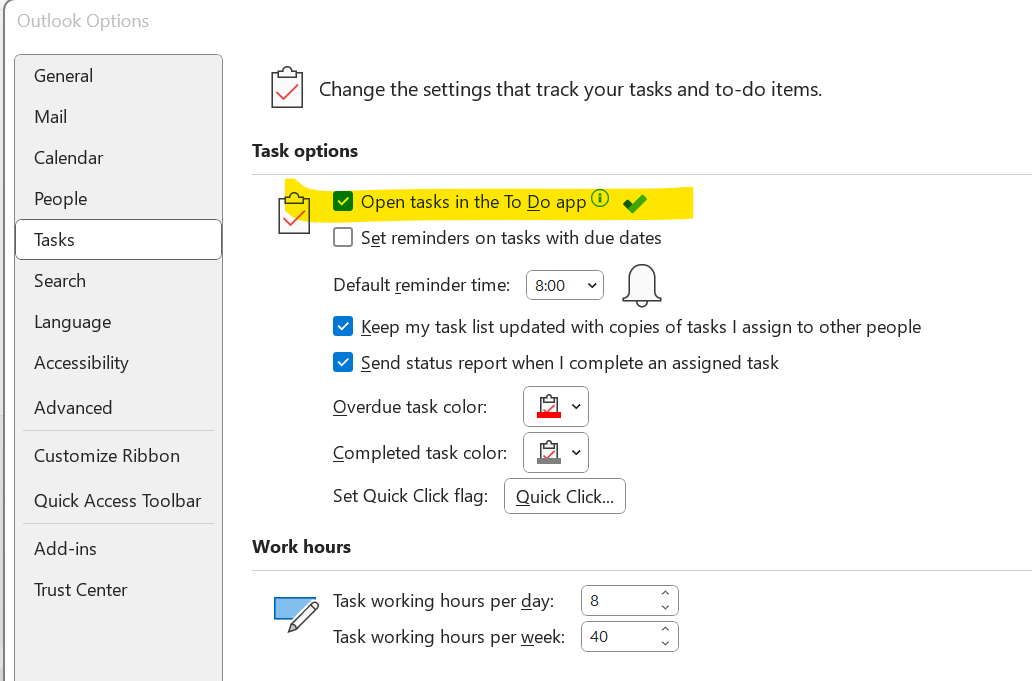Open the Trust Center section
The width and height of the screenshot is (1032, 681).
[81, 590]
